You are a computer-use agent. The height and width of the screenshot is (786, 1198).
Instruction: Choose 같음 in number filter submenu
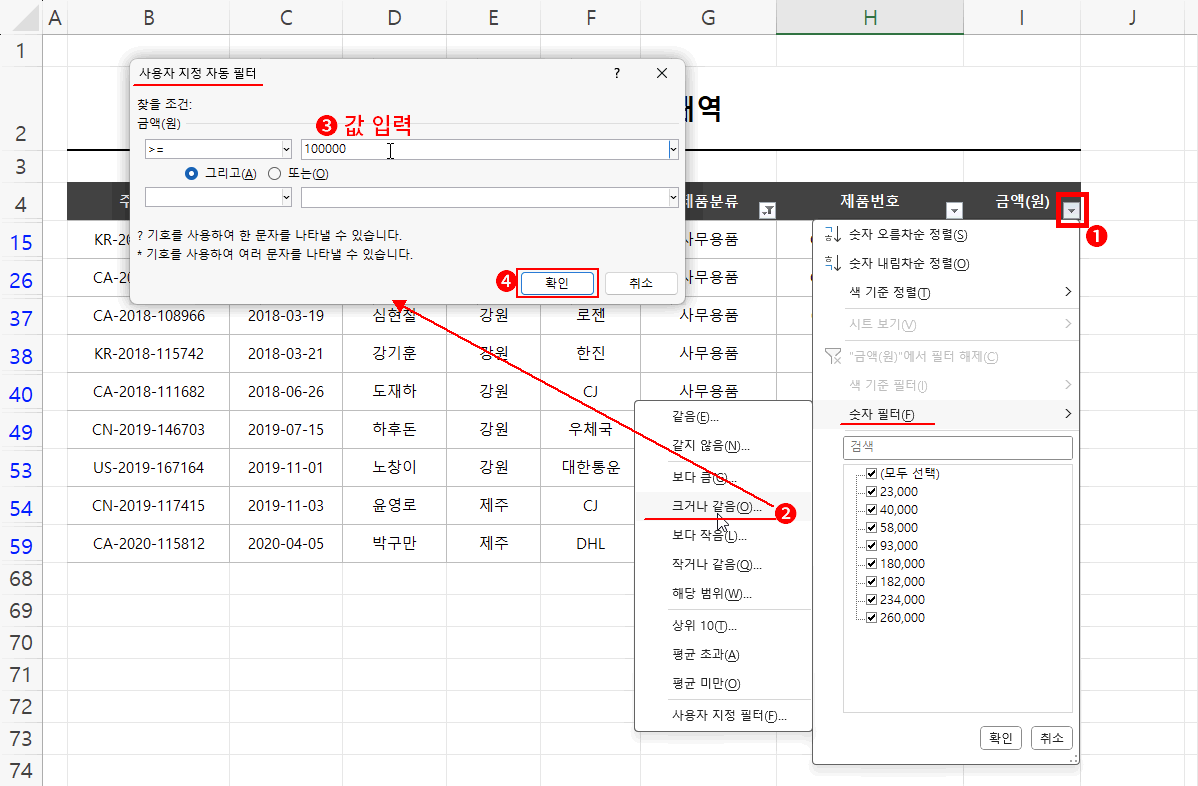tap(723, 417)
